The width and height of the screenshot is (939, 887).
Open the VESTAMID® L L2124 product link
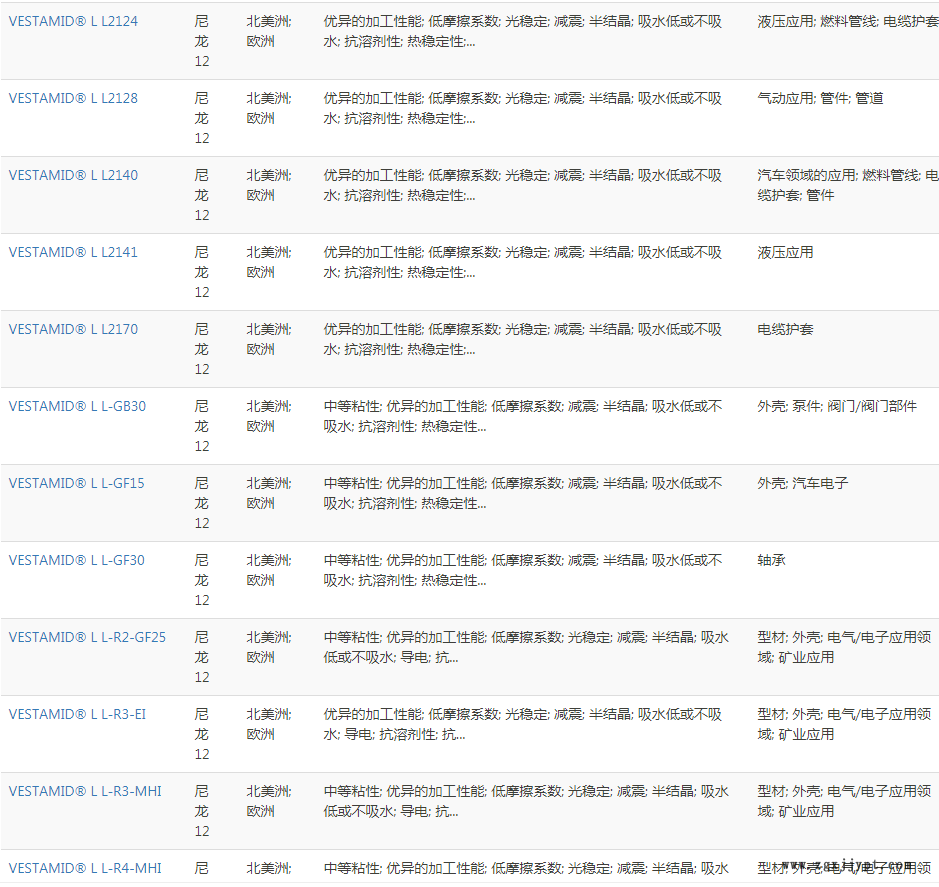tap(73, 22)
